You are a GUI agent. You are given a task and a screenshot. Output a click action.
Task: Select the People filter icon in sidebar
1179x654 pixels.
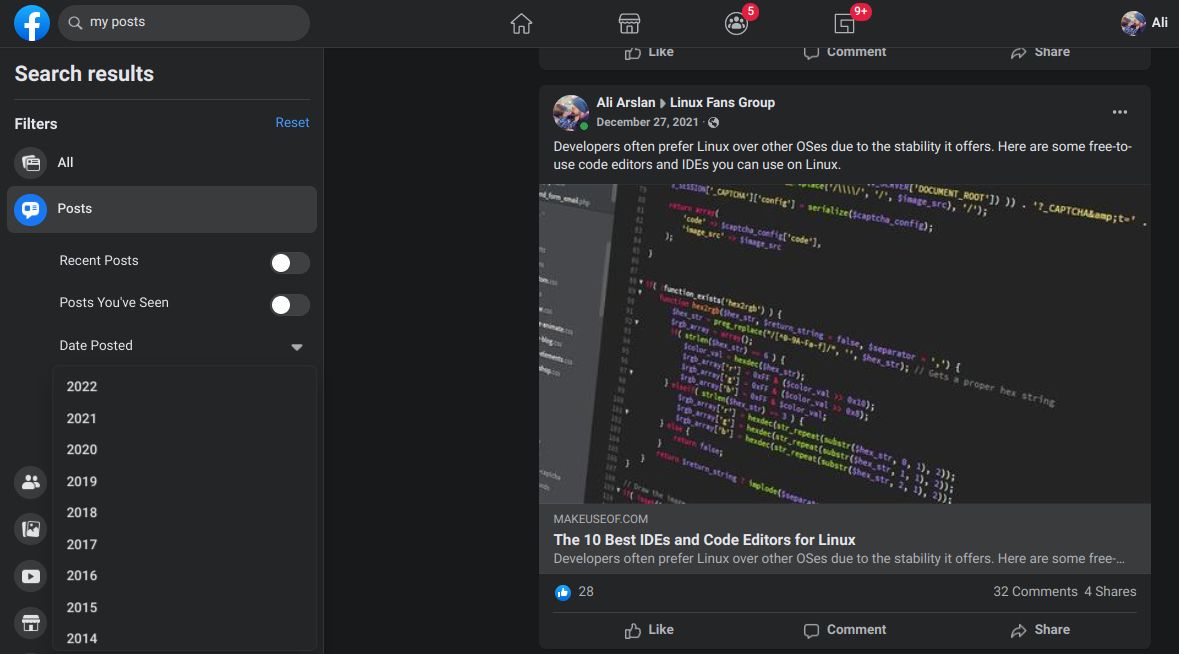(x=31, y=484)
